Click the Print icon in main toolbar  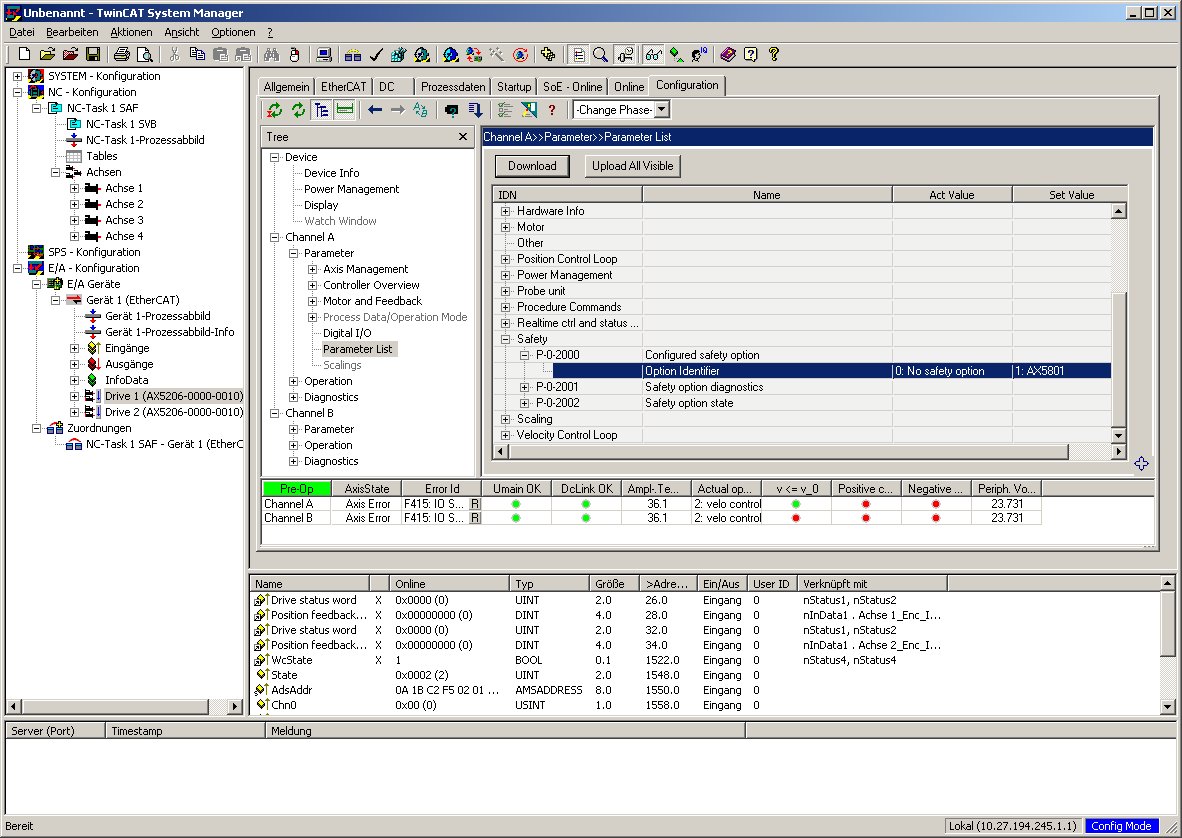point(121,54)
